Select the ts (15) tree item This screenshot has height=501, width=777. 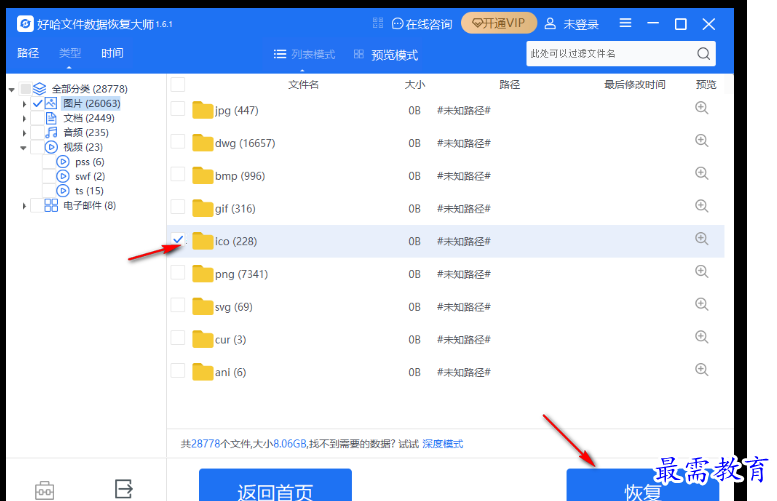(89, 191)
